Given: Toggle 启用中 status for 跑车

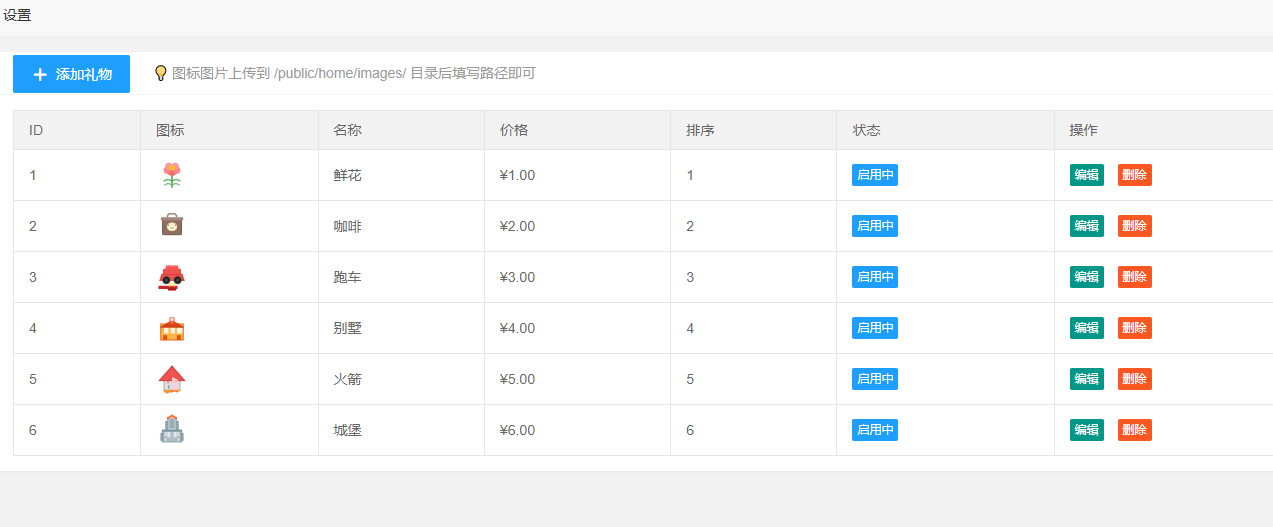Looking at the screenshot, I should point(875,277).
